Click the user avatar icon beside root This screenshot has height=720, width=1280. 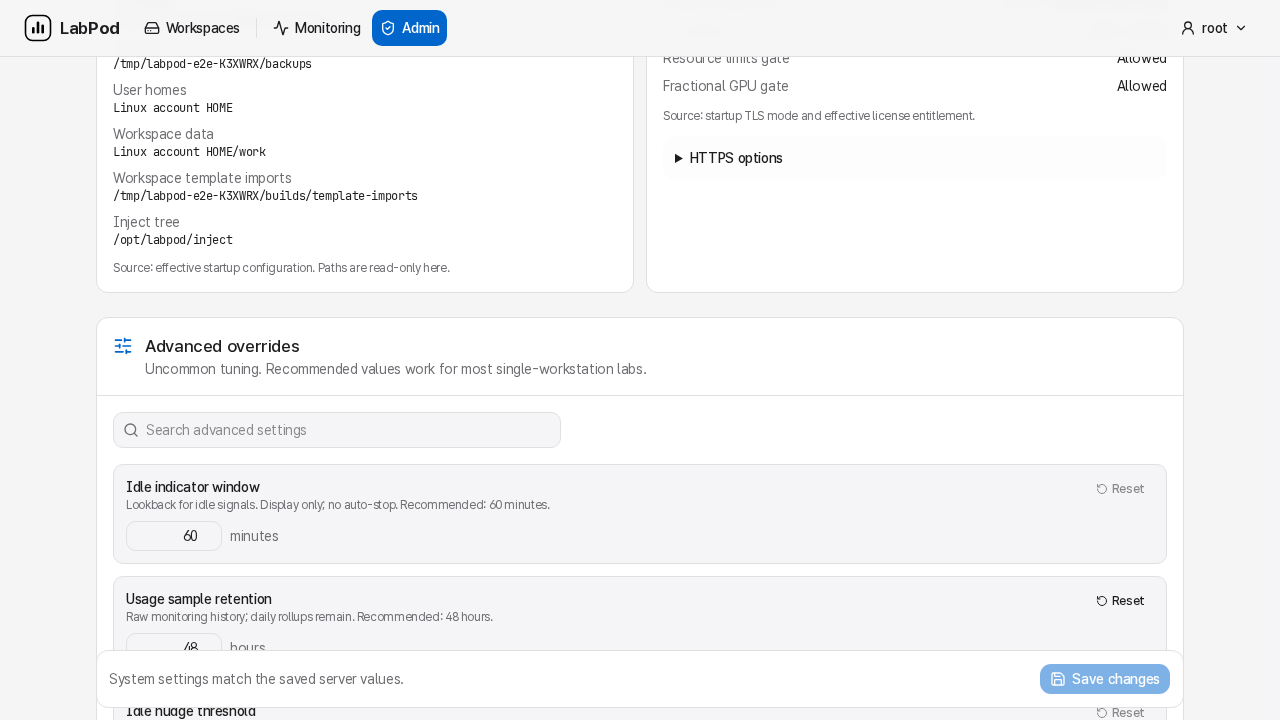[1188, 28]
